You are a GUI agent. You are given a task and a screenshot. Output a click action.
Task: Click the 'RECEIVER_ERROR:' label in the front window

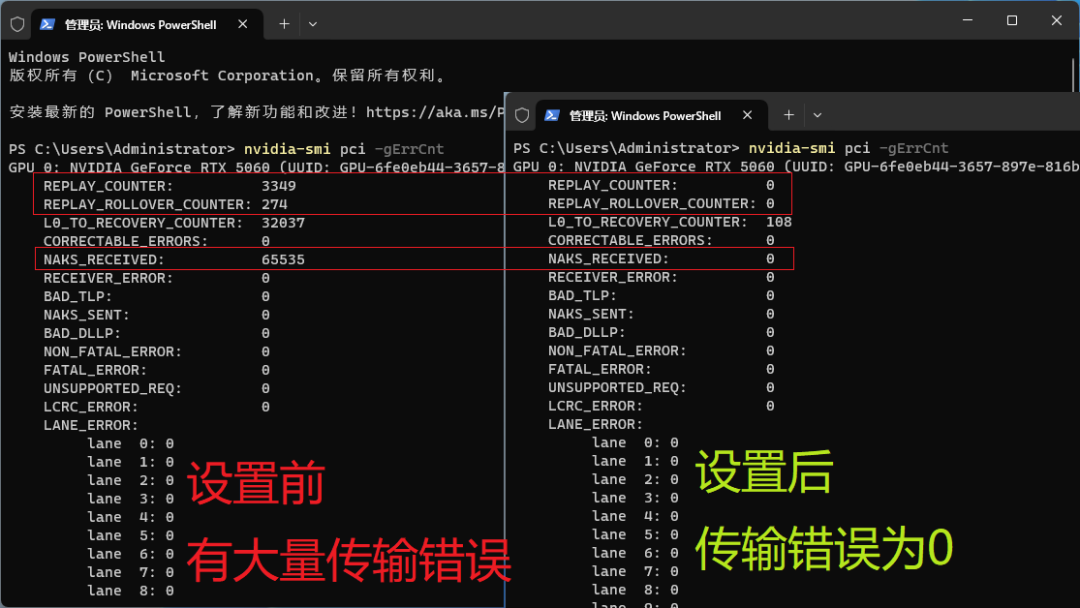click(x=613, y=277)
